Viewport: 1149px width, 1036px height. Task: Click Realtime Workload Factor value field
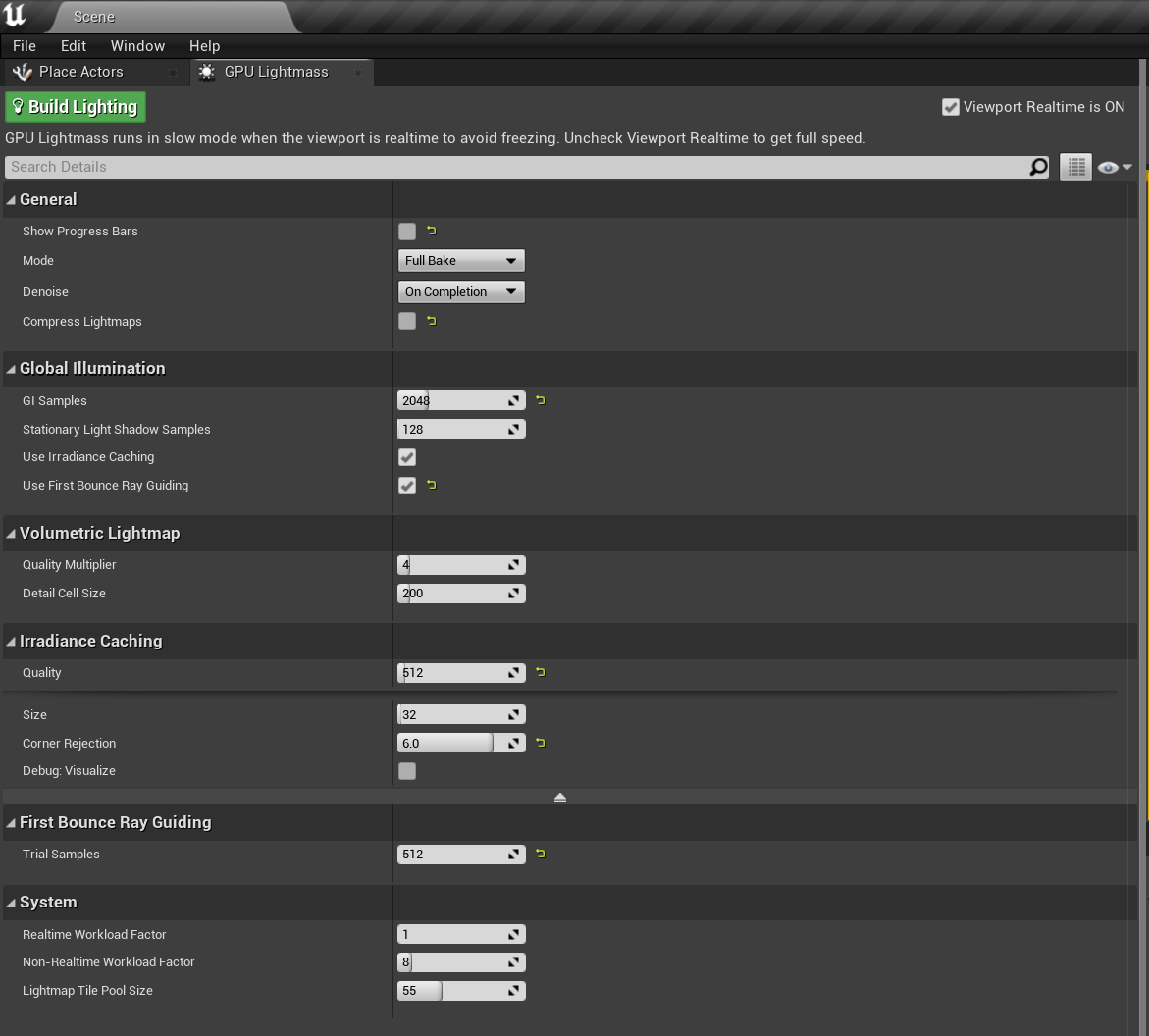[461, 934]
